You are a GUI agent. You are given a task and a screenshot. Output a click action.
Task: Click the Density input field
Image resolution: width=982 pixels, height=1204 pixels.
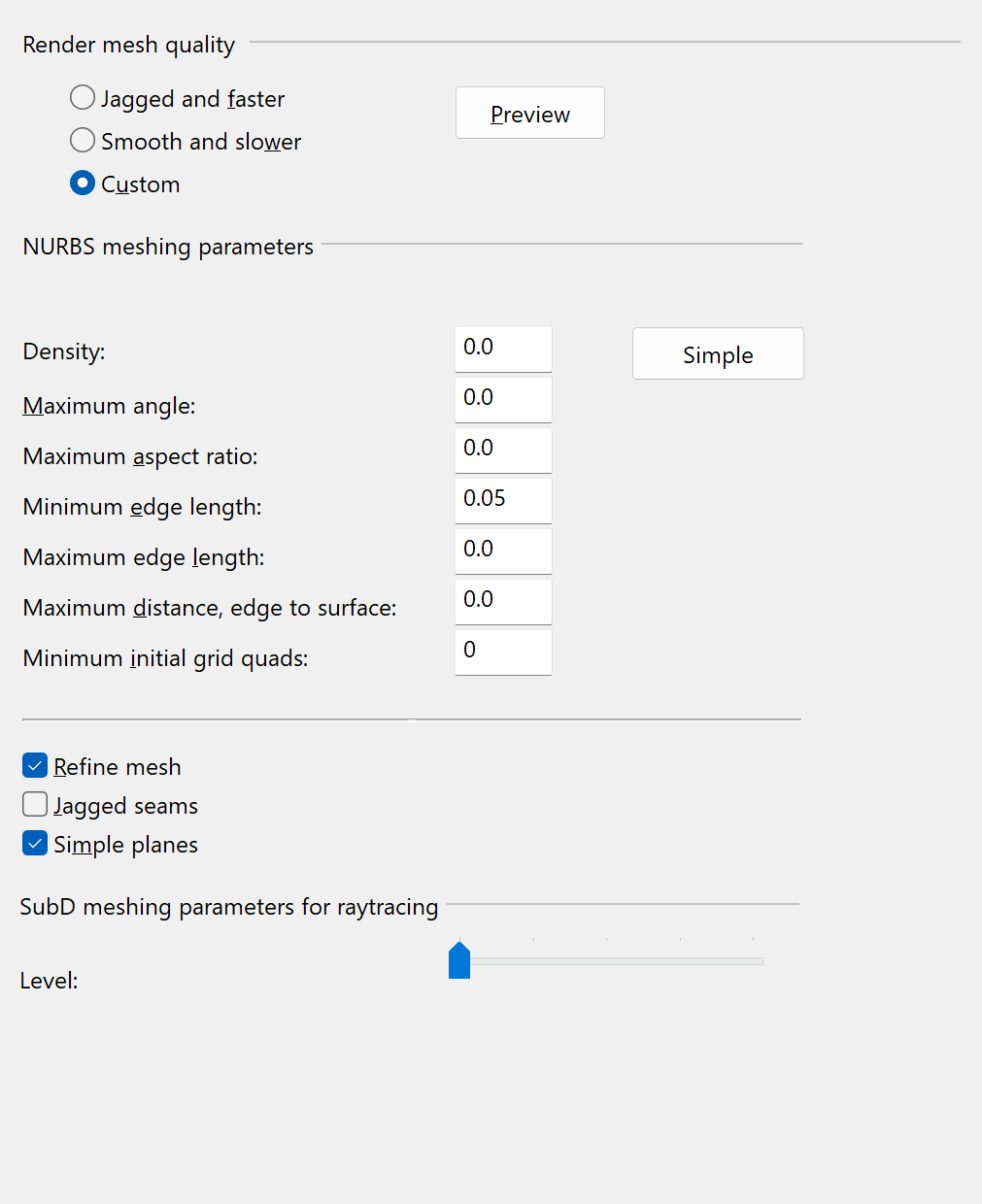tap(503, 349)
